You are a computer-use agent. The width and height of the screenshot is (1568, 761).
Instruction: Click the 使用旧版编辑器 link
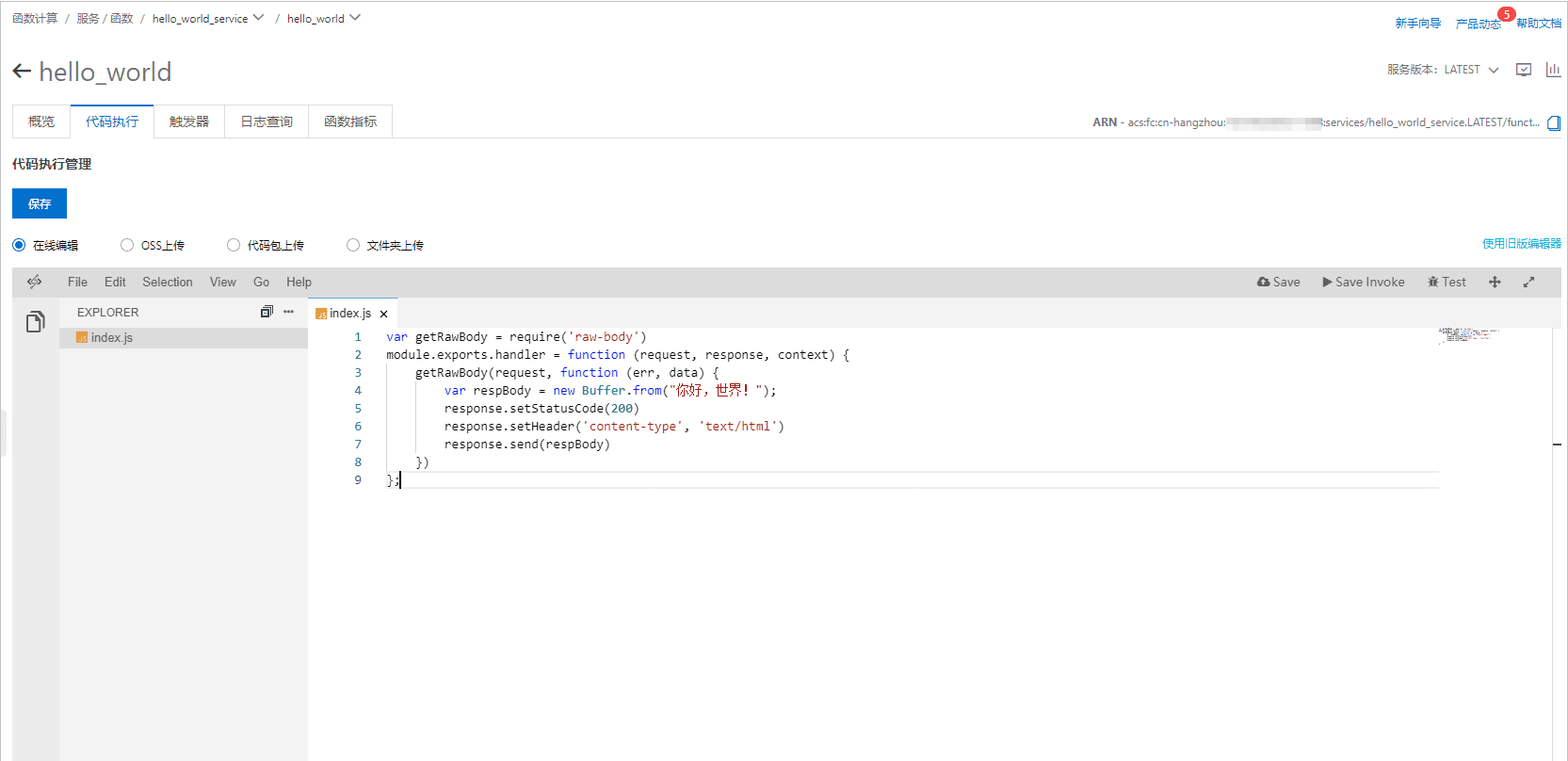(x=1522, y=244)
